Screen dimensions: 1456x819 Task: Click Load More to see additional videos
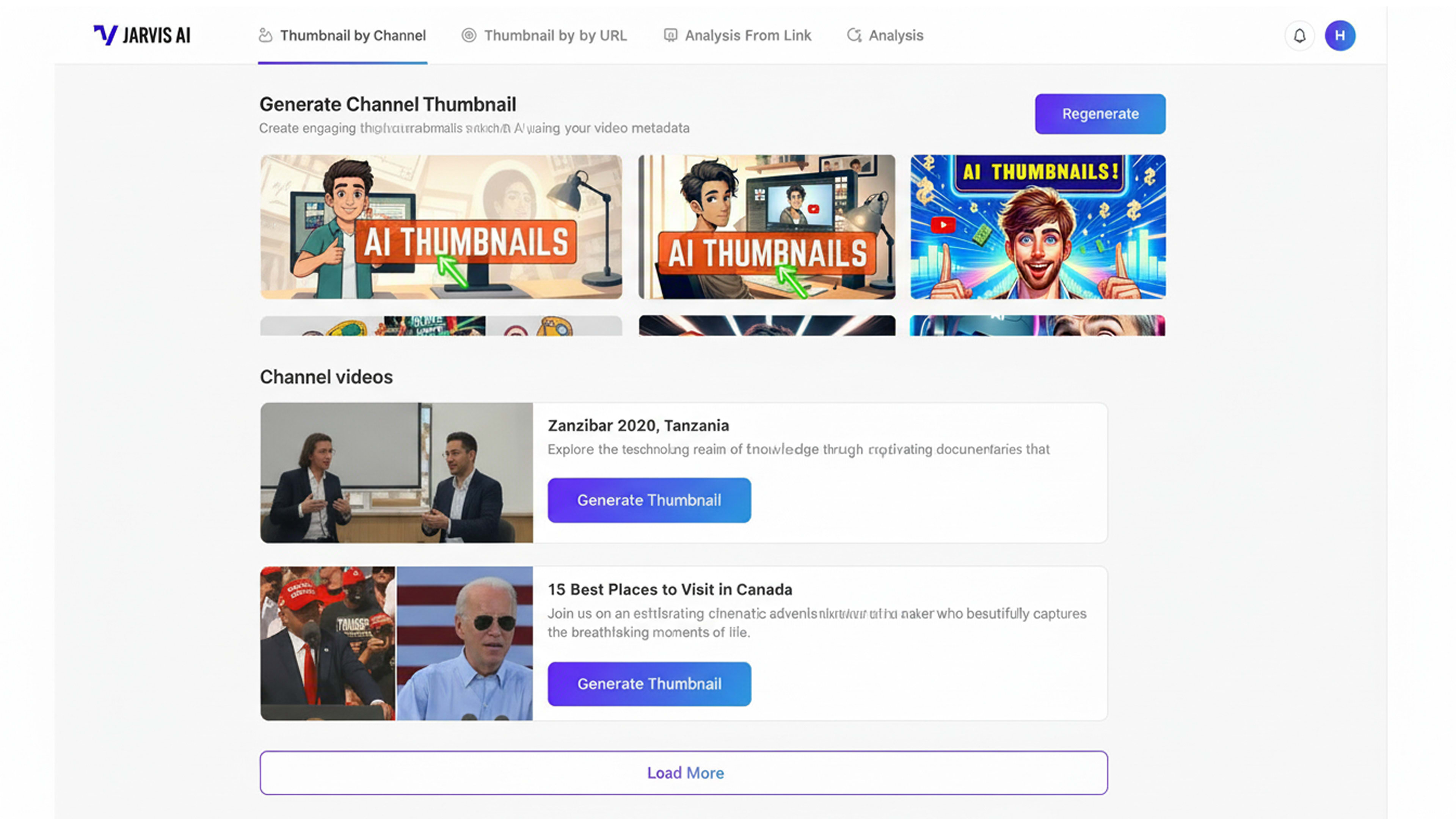(685, 773)
